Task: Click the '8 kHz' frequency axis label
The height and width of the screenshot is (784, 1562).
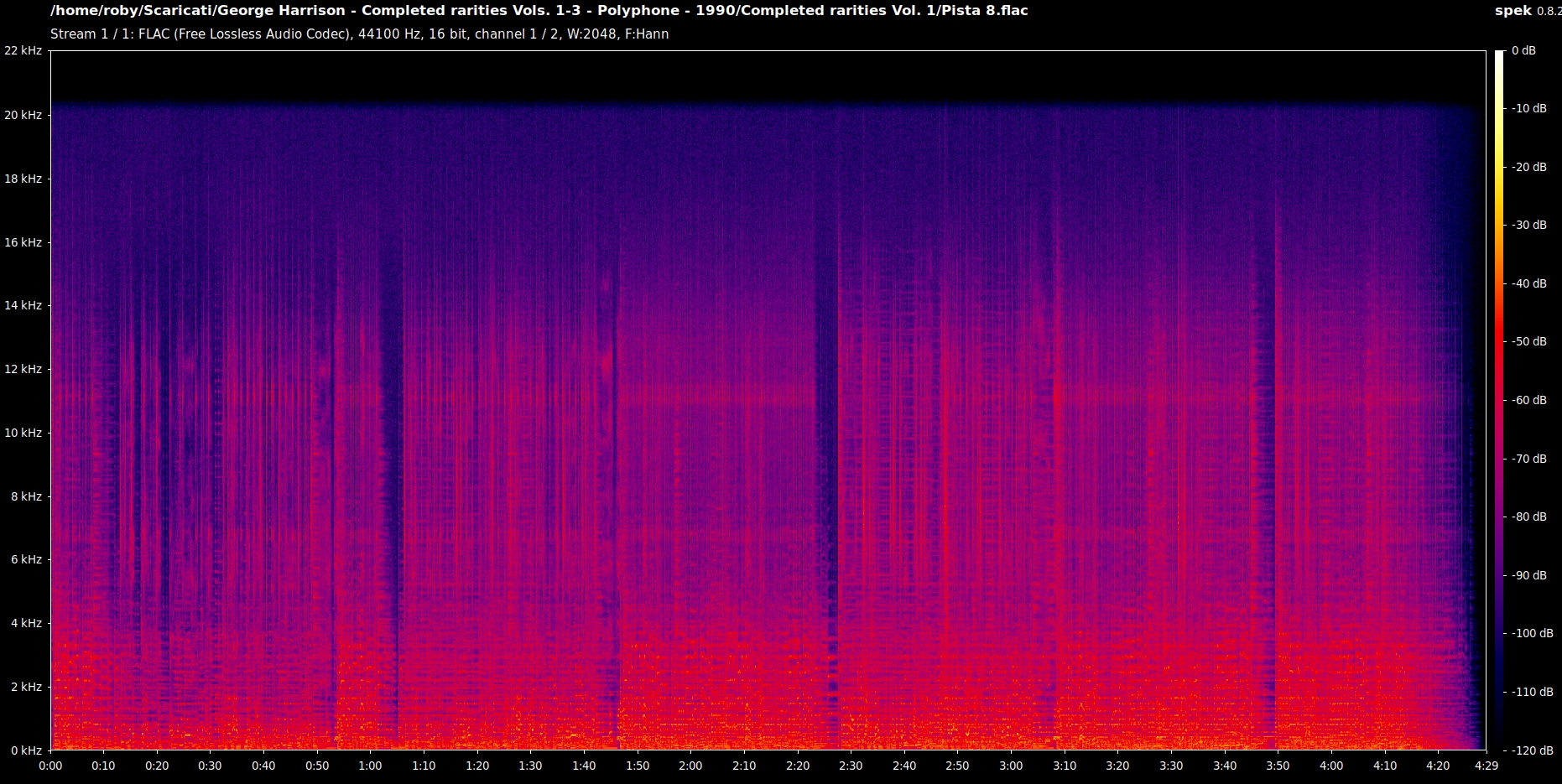Action: tap(26, 496)
